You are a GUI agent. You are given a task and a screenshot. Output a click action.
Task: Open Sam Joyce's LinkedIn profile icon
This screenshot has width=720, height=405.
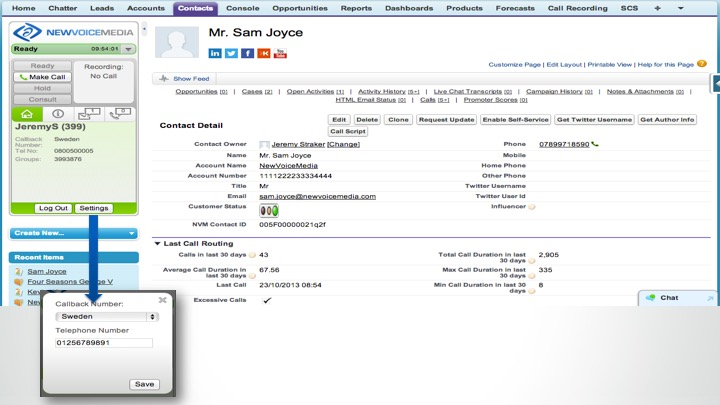(x=214, y=53)
